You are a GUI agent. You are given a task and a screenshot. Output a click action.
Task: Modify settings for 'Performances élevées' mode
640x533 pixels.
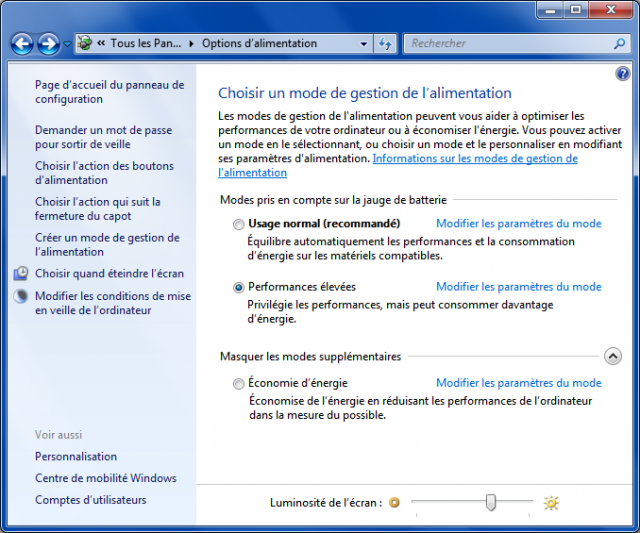[519, 287]
